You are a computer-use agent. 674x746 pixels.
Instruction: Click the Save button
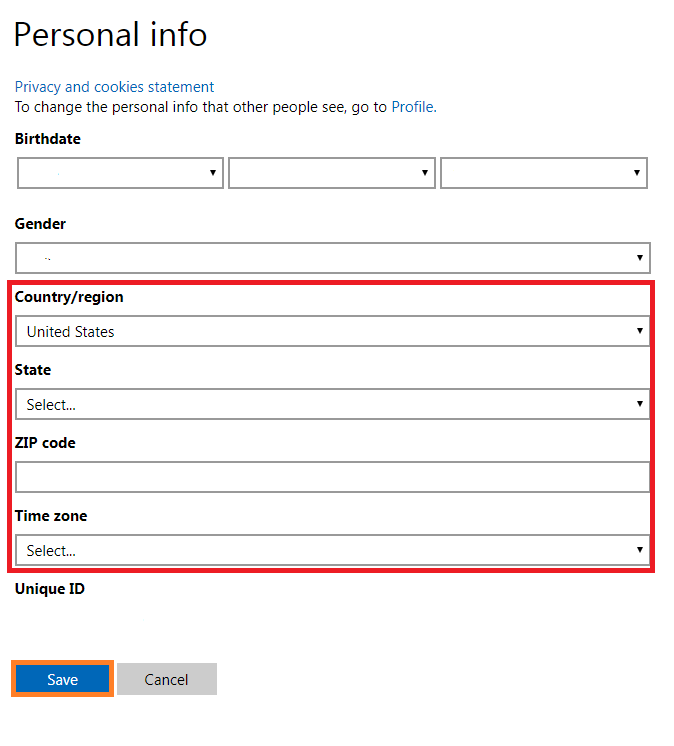point(62,679)
